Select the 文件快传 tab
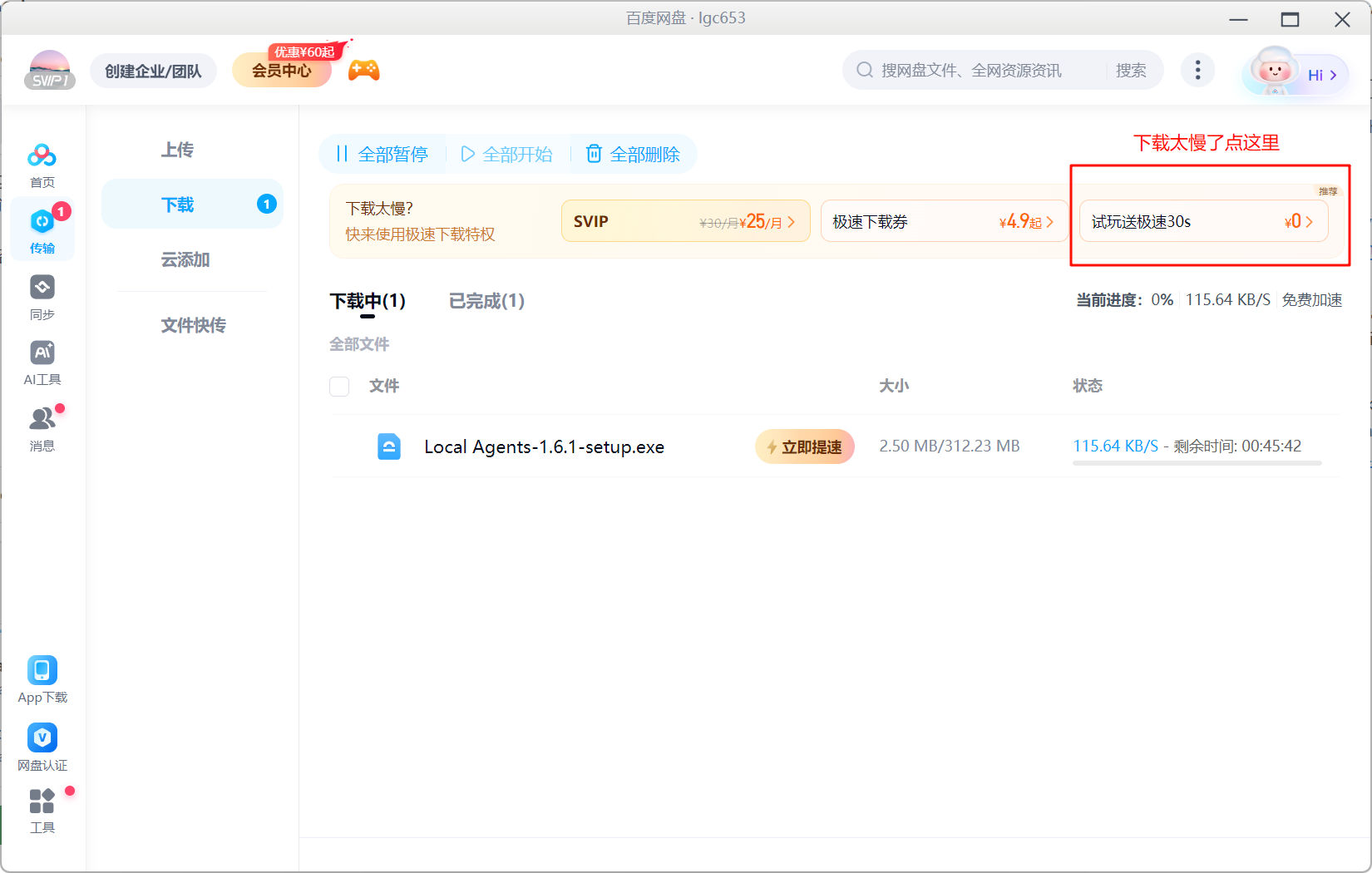 tap(193, 325)
